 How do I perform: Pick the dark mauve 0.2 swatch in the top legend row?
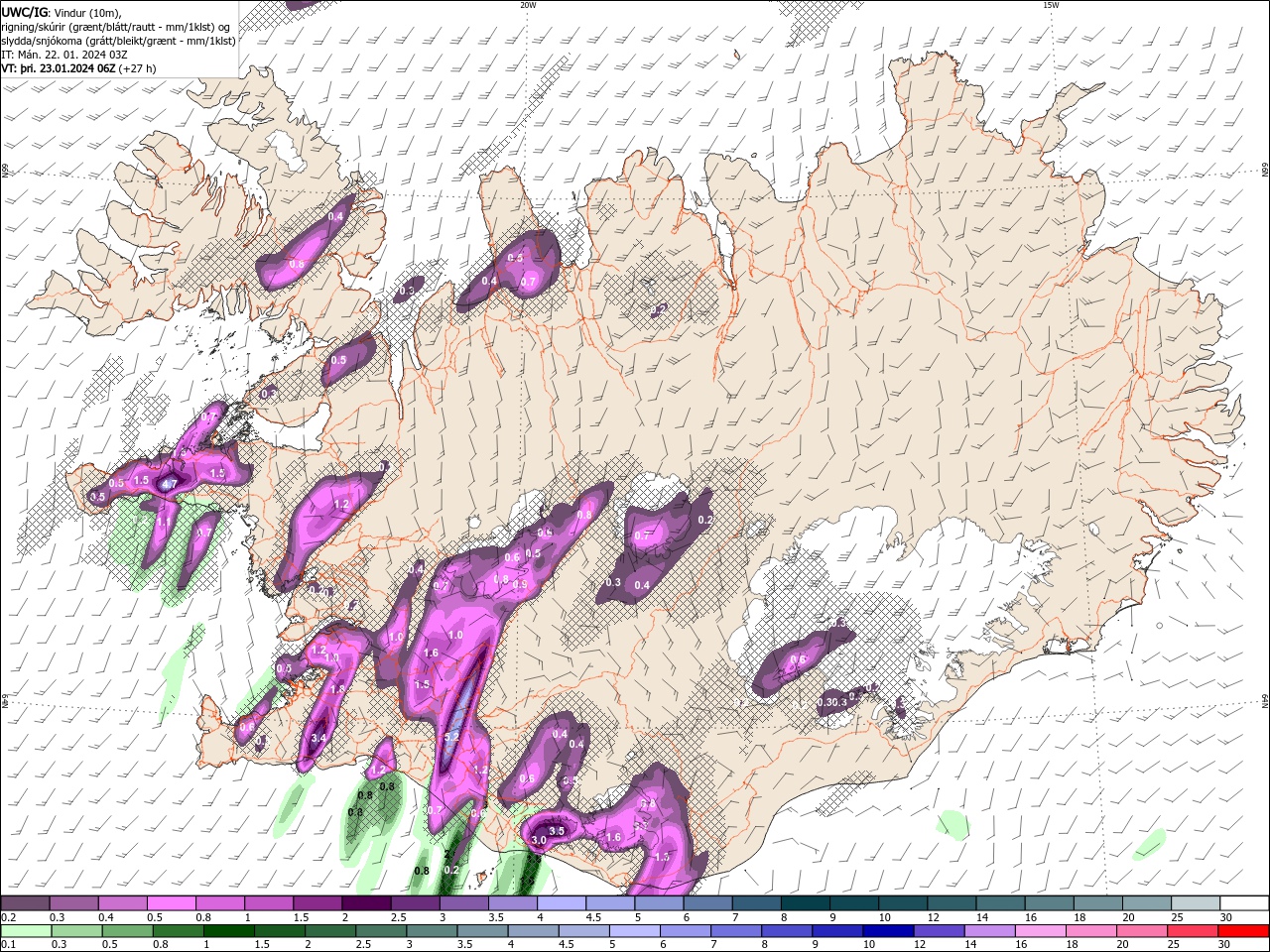click(x=25, y=903)
